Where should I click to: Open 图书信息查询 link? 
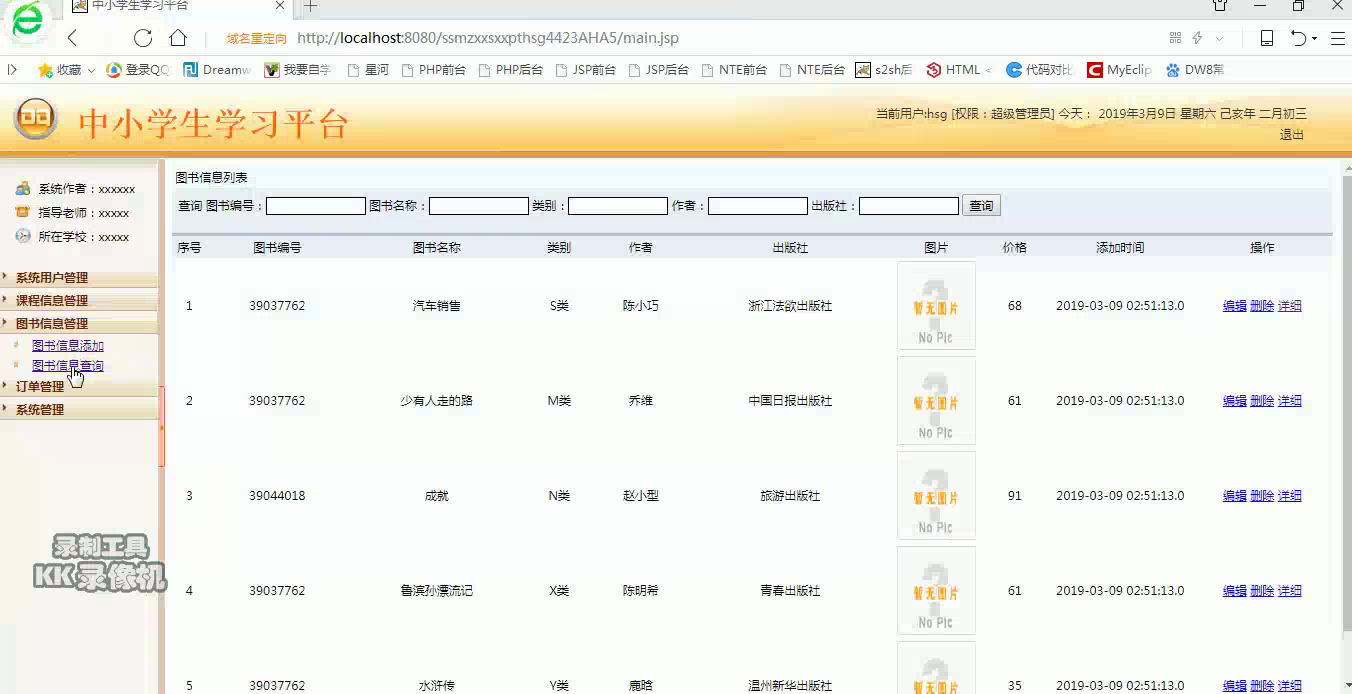(x=68, y=365)
